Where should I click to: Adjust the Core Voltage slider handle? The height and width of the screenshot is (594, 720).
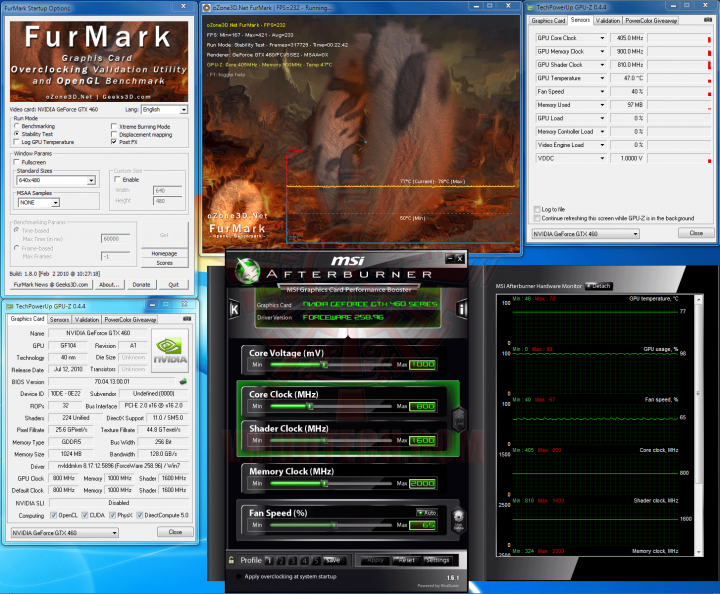[324, 364]
